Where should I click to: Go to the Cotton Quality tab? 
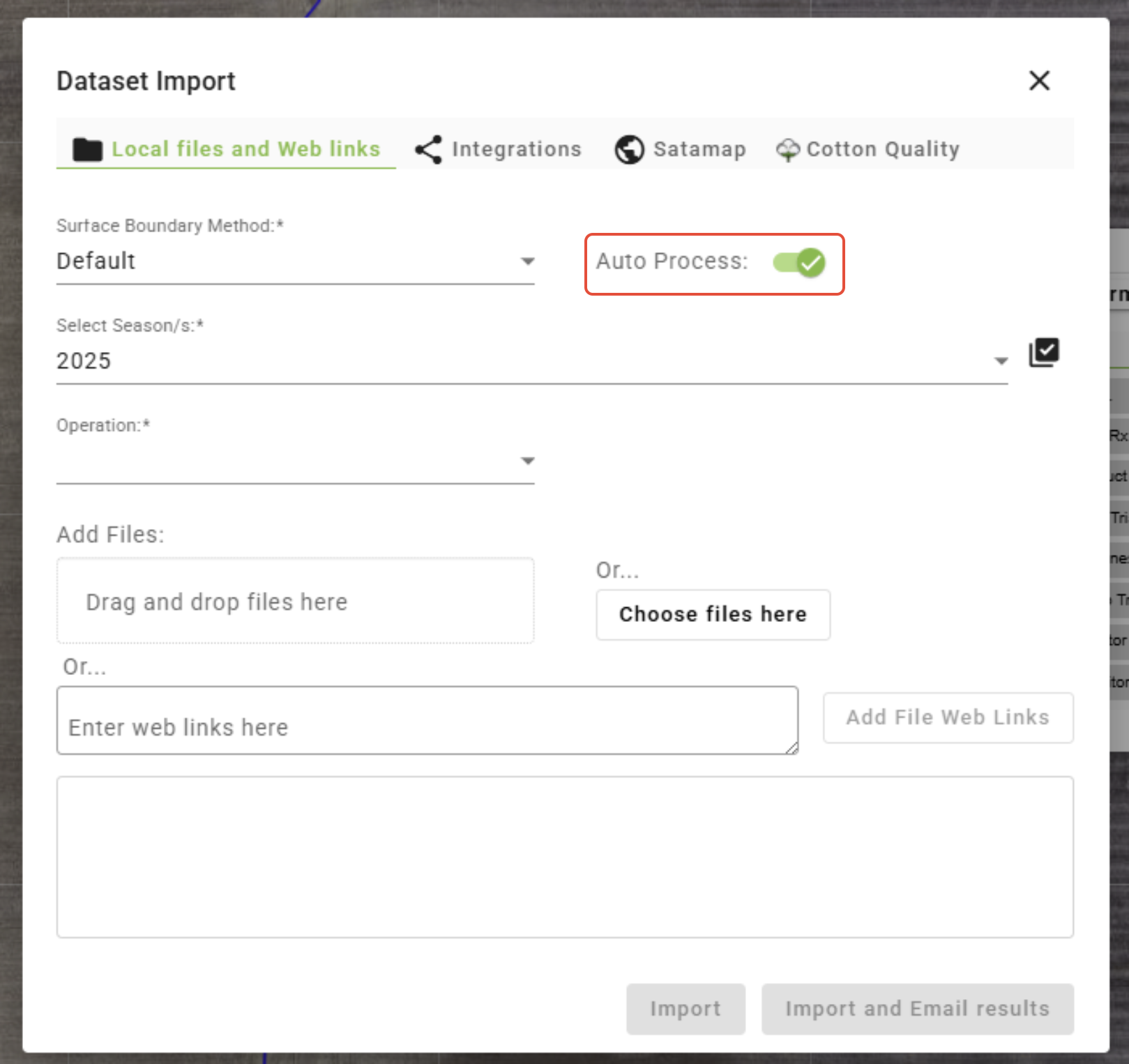(882, 149)
